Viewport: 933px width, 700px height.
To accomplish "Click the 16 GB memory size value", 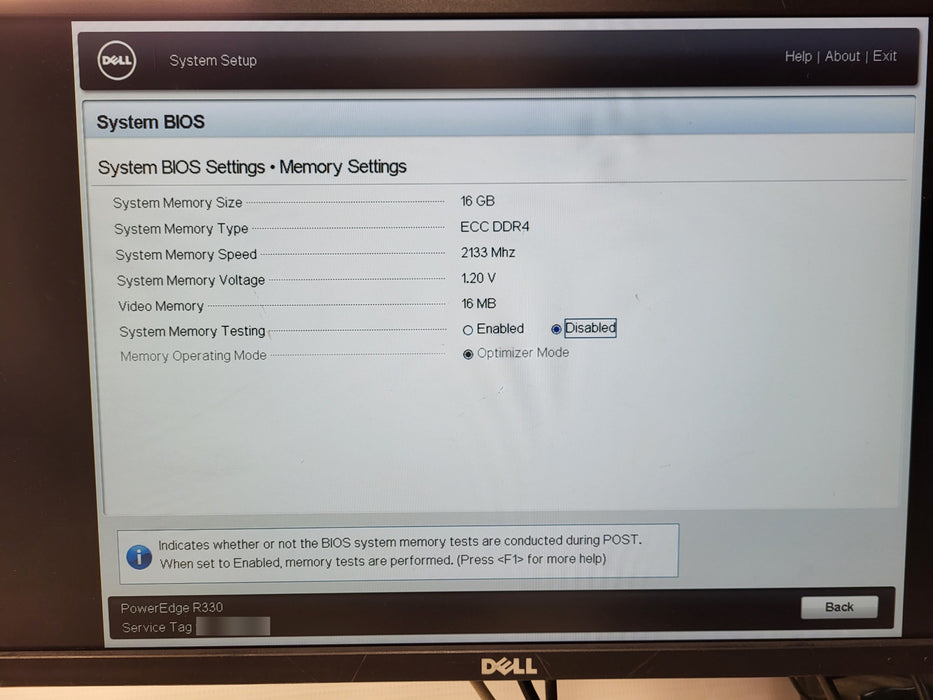I will (477, 201).
